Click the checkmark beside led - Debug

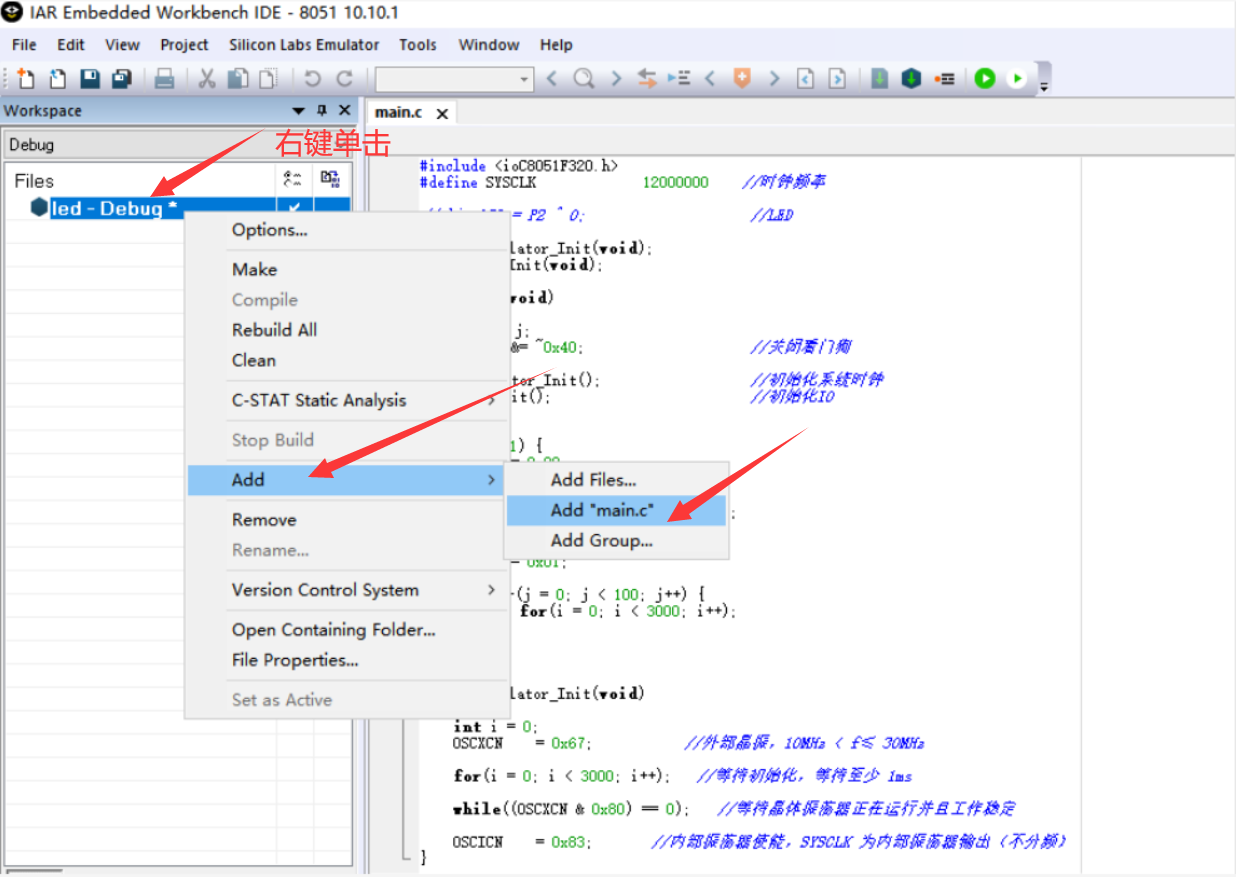(x=293, y=208)
